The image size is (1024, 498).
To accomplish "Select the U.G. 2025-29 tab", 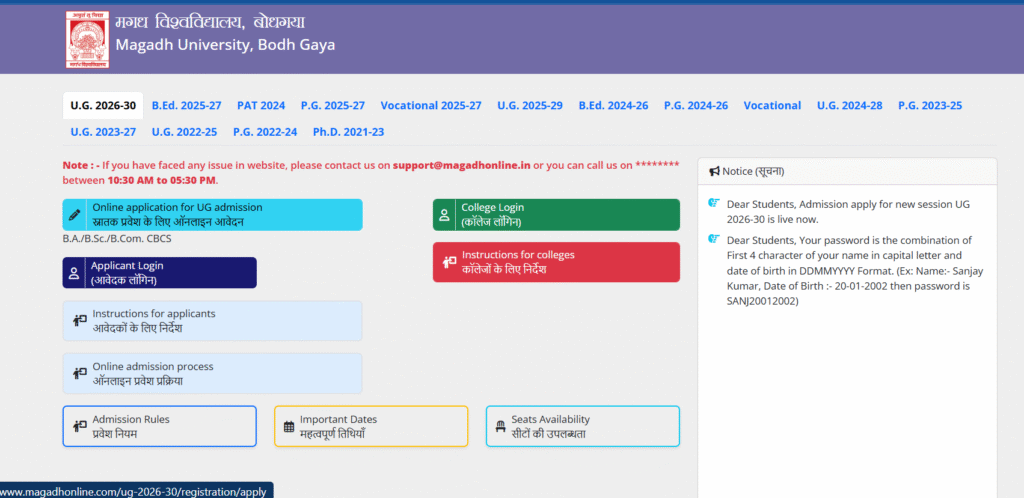I will coord(530,105).
